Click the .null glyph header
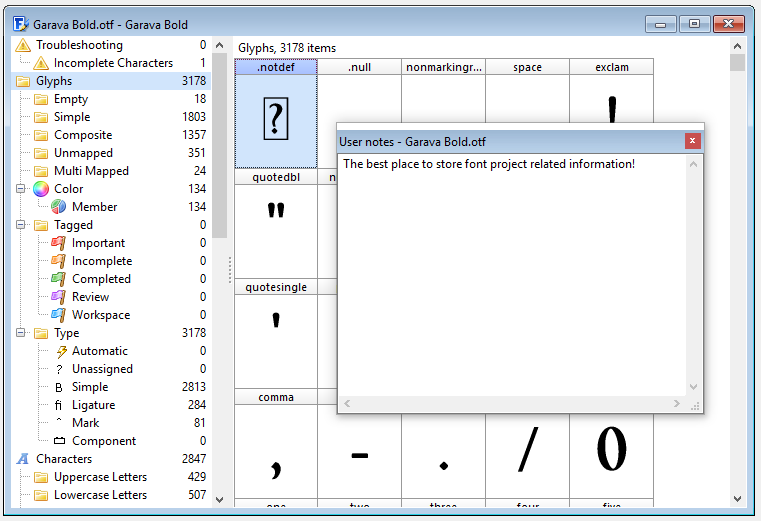Image resolution: width=761 pixels, height=521 pixels. pos(360,67)
